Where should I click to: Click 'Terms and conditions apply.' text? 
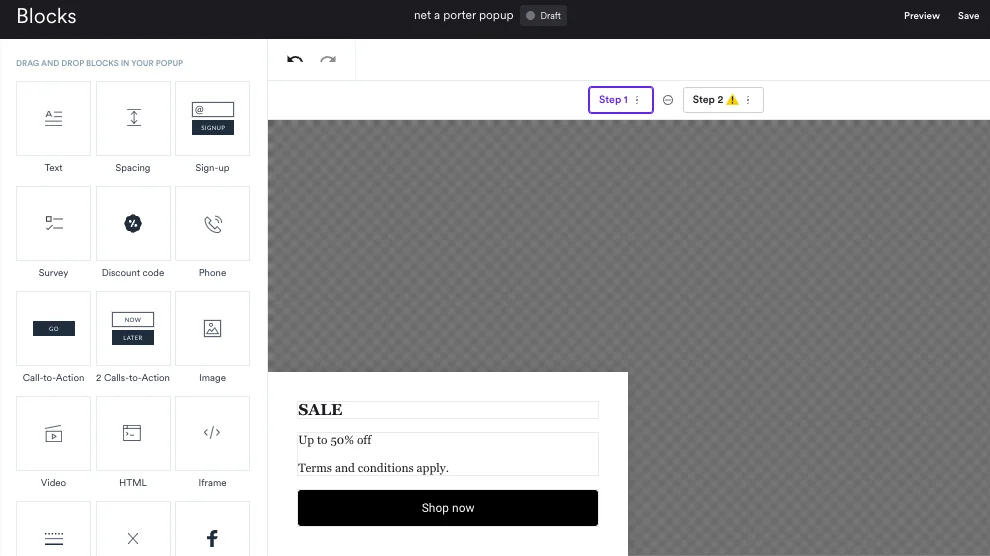click(373, 468)
